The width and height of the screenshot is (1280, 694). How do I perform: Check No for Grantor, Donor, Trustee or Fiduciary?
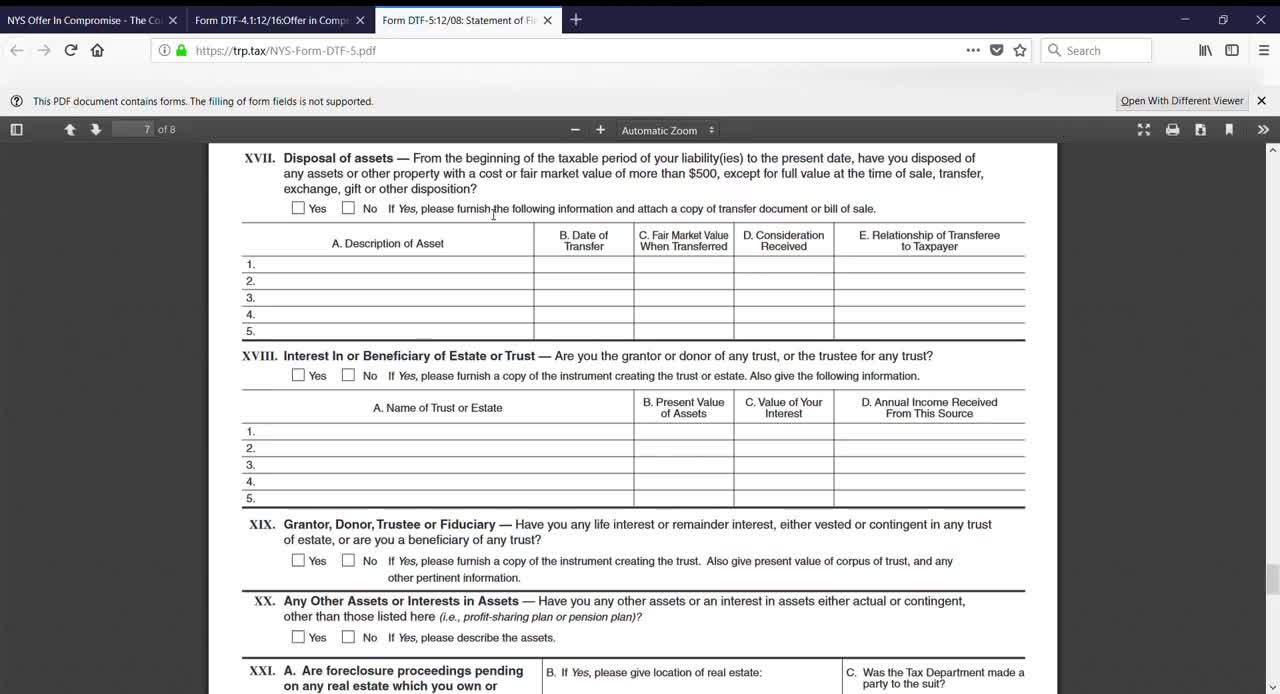click(x=348, y=560)
